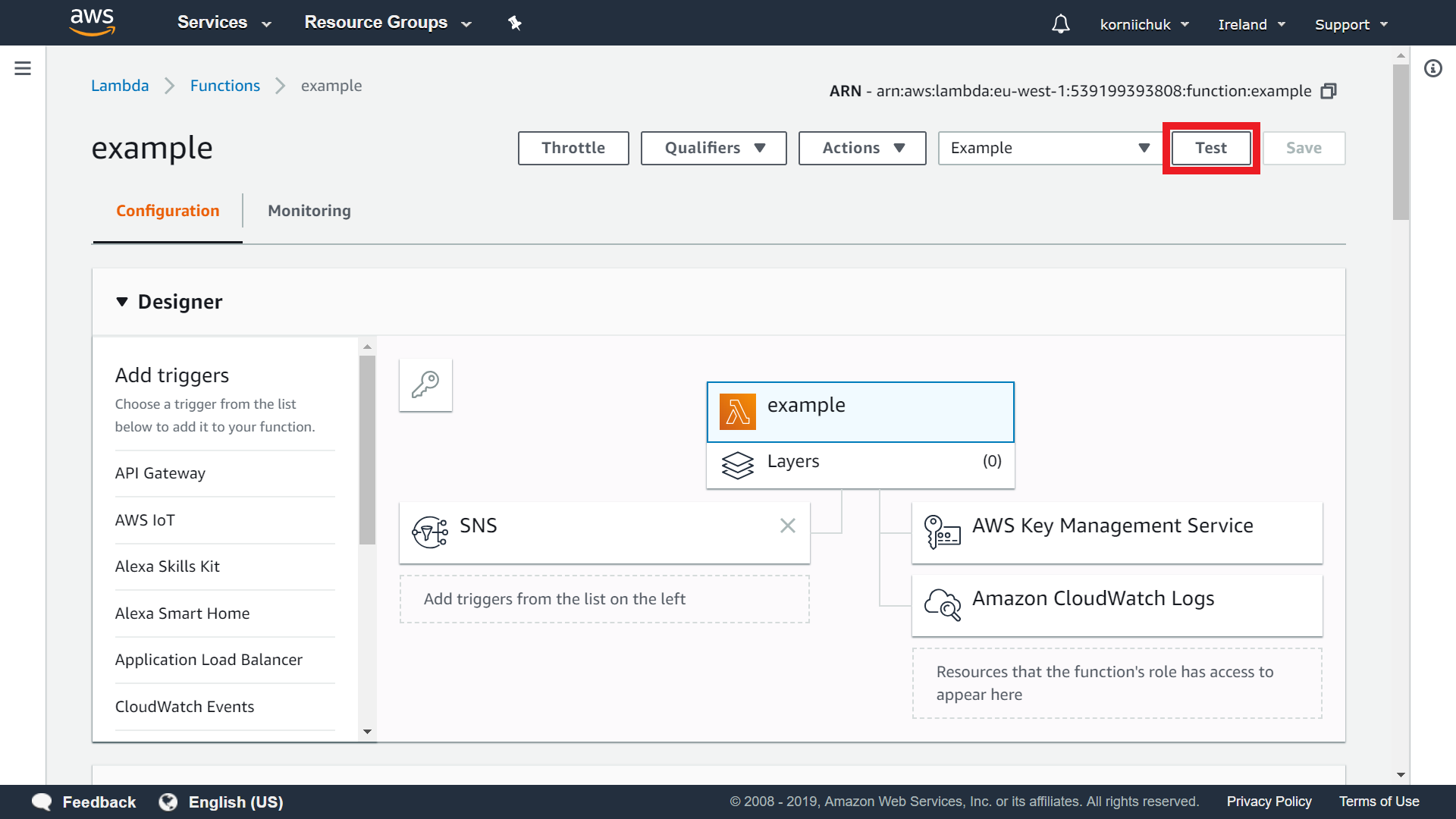Image resolution: width=1456 pixels, height=819 pixels.
Task: Click the AWS logo home icon
Action: tap(92, 23)
